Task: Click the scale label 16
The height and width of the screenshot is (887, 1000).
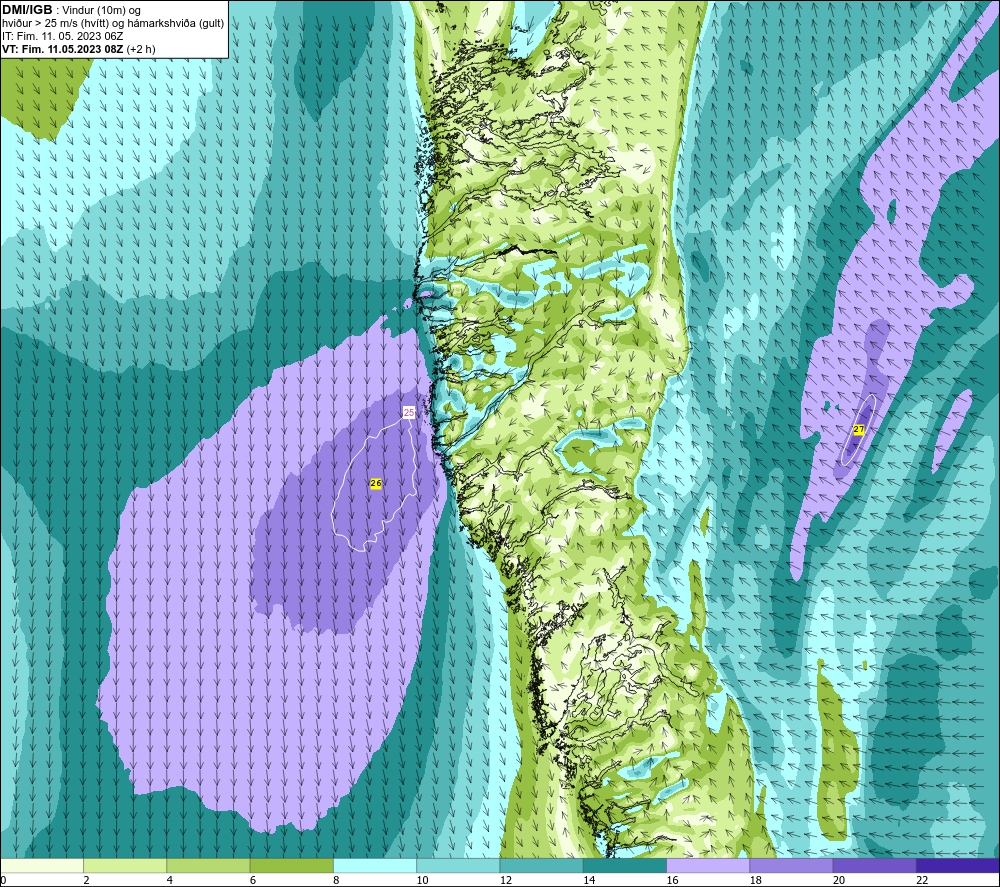Action: click(x=673, y=880)
